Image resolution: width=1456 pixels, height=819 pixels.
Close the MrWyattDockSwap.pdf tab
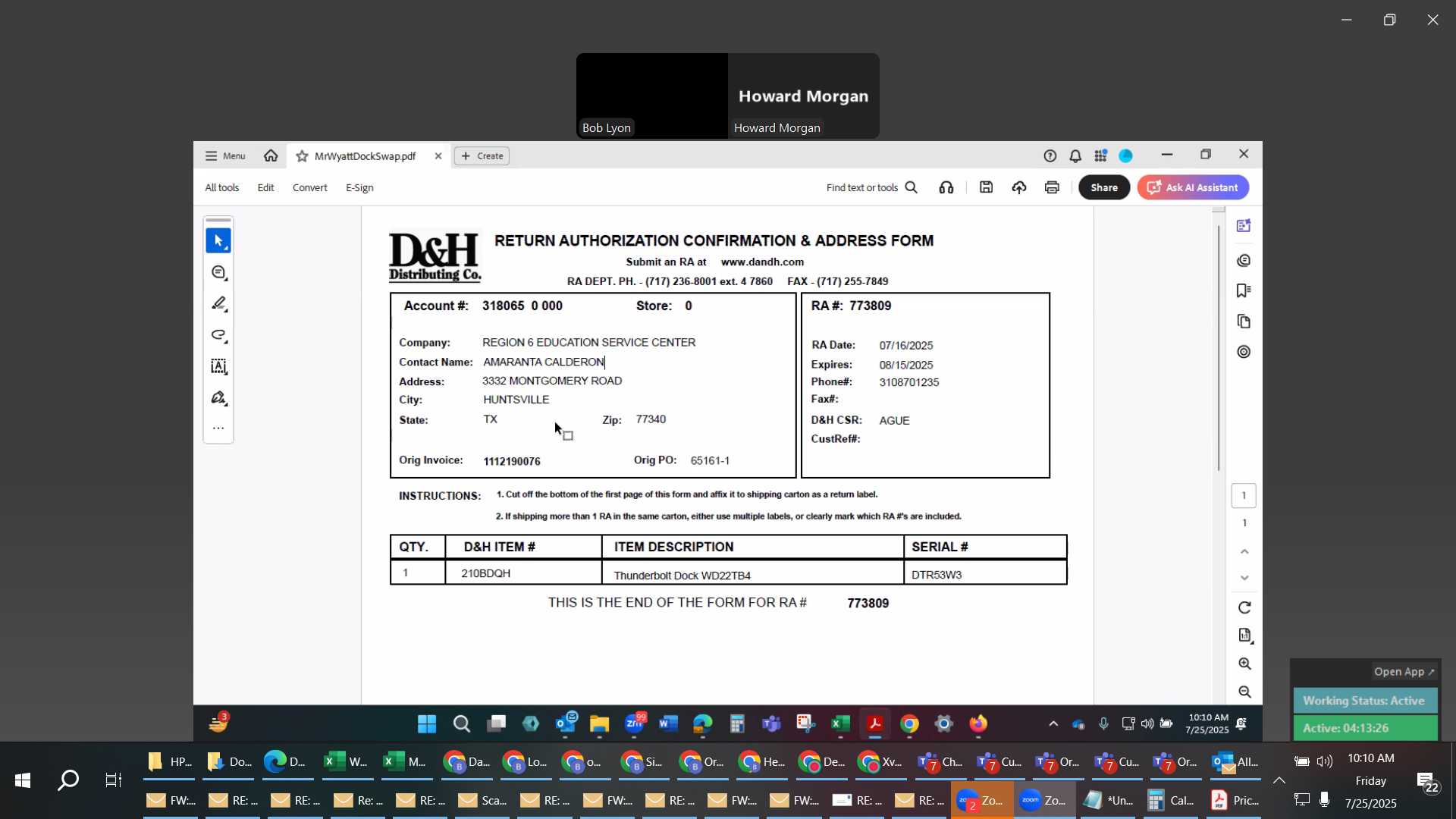[x=438, y=156]
